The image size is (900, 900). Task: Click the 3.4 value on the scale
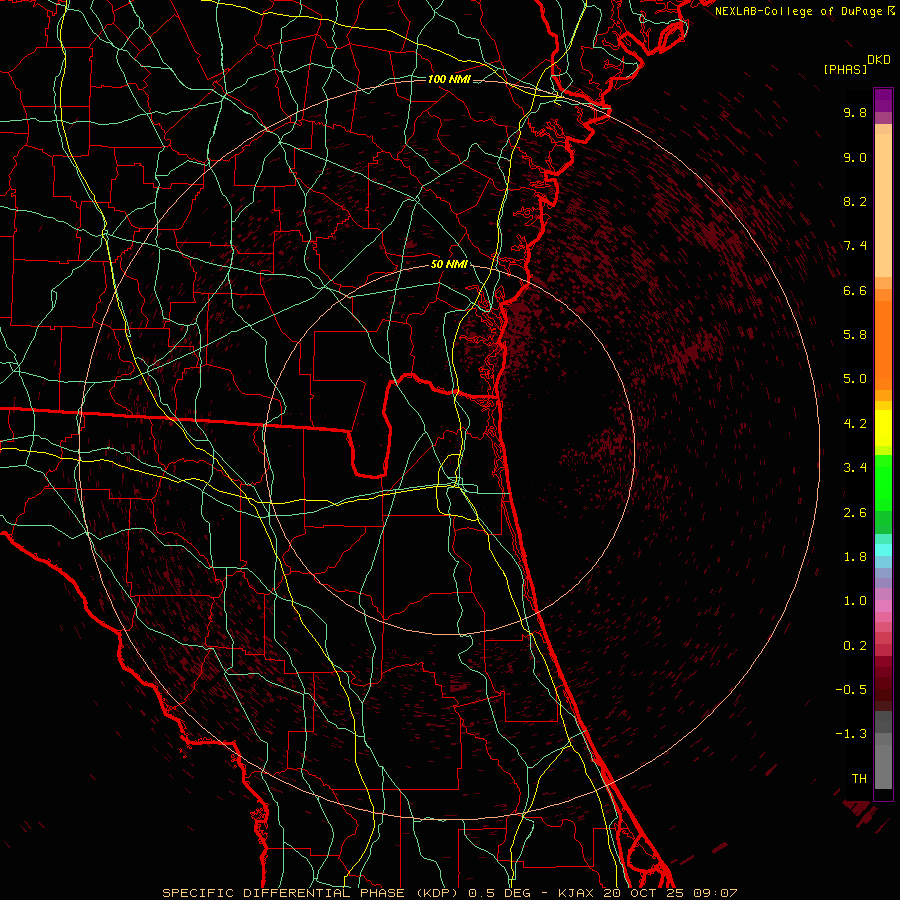[855, 468]
